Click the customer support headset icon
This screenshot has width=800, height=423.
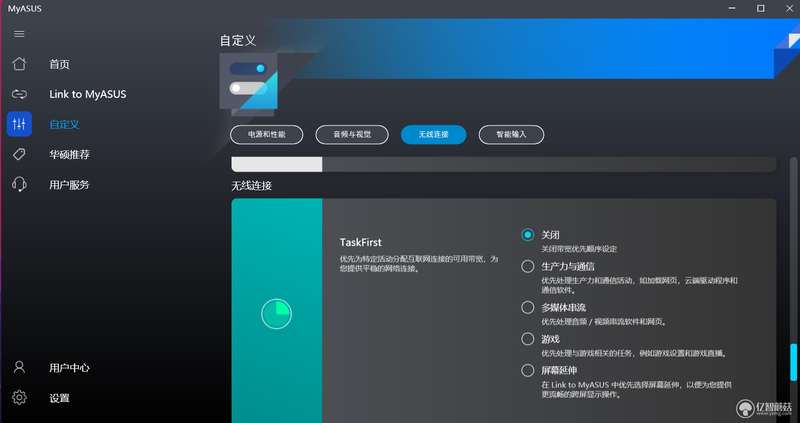click(x=19, y=184)
